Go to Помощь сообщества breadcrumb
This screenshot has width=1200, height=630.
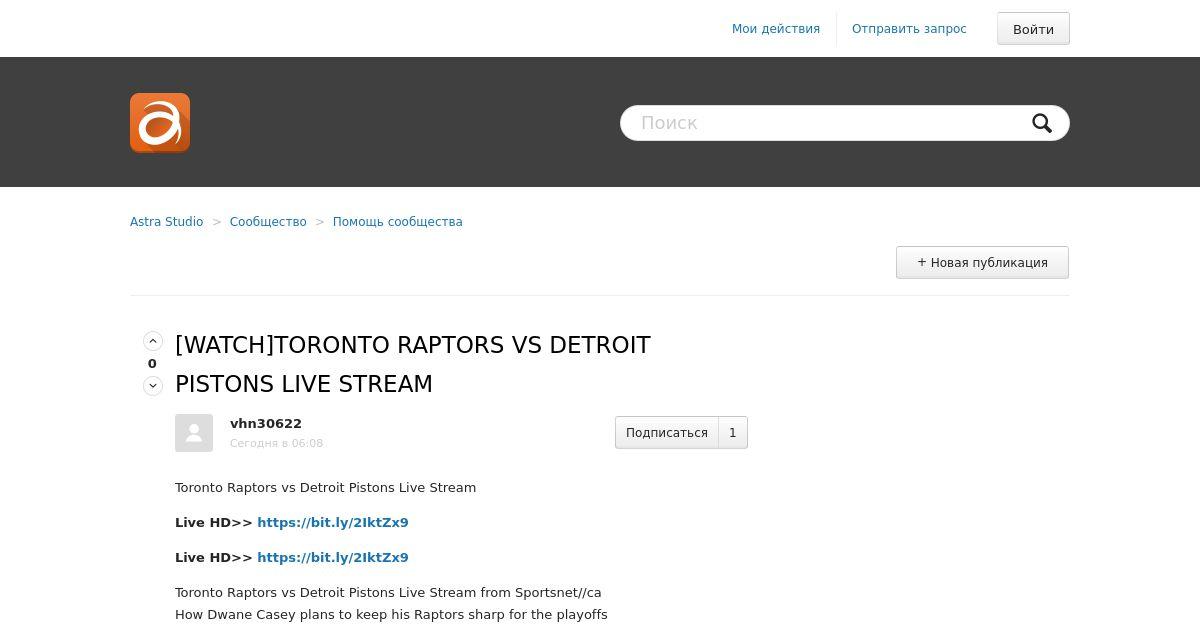(398, 222)
